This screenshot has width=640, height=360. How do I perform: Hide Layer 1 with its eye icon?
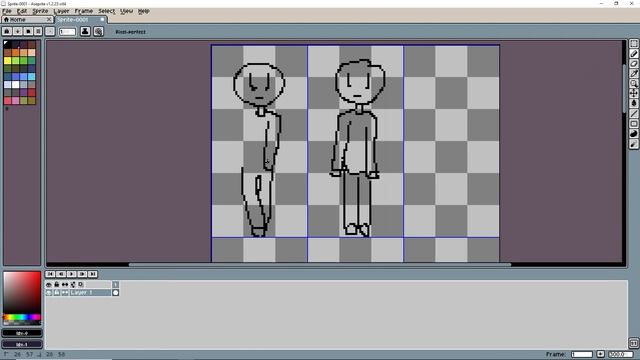49,293
